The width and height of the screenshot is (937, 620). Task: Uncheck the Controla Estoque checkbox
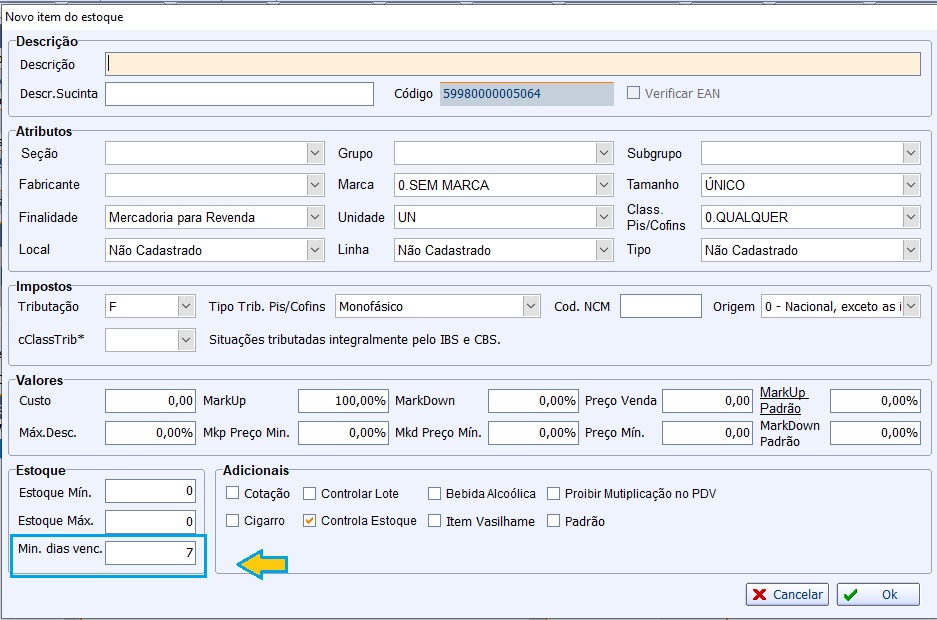point(310,521)
